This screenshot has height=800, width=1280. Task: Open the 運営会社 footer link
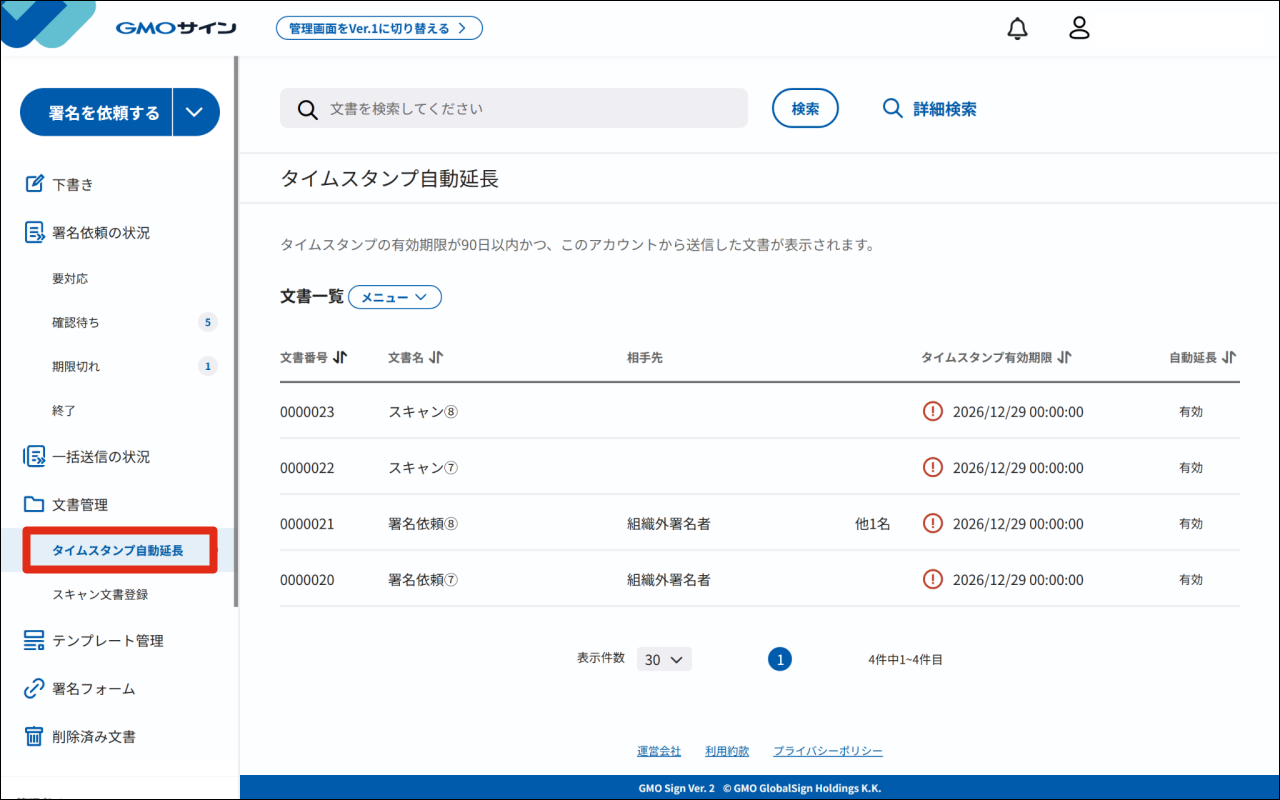pyautogui.click(x=659, y=751)
